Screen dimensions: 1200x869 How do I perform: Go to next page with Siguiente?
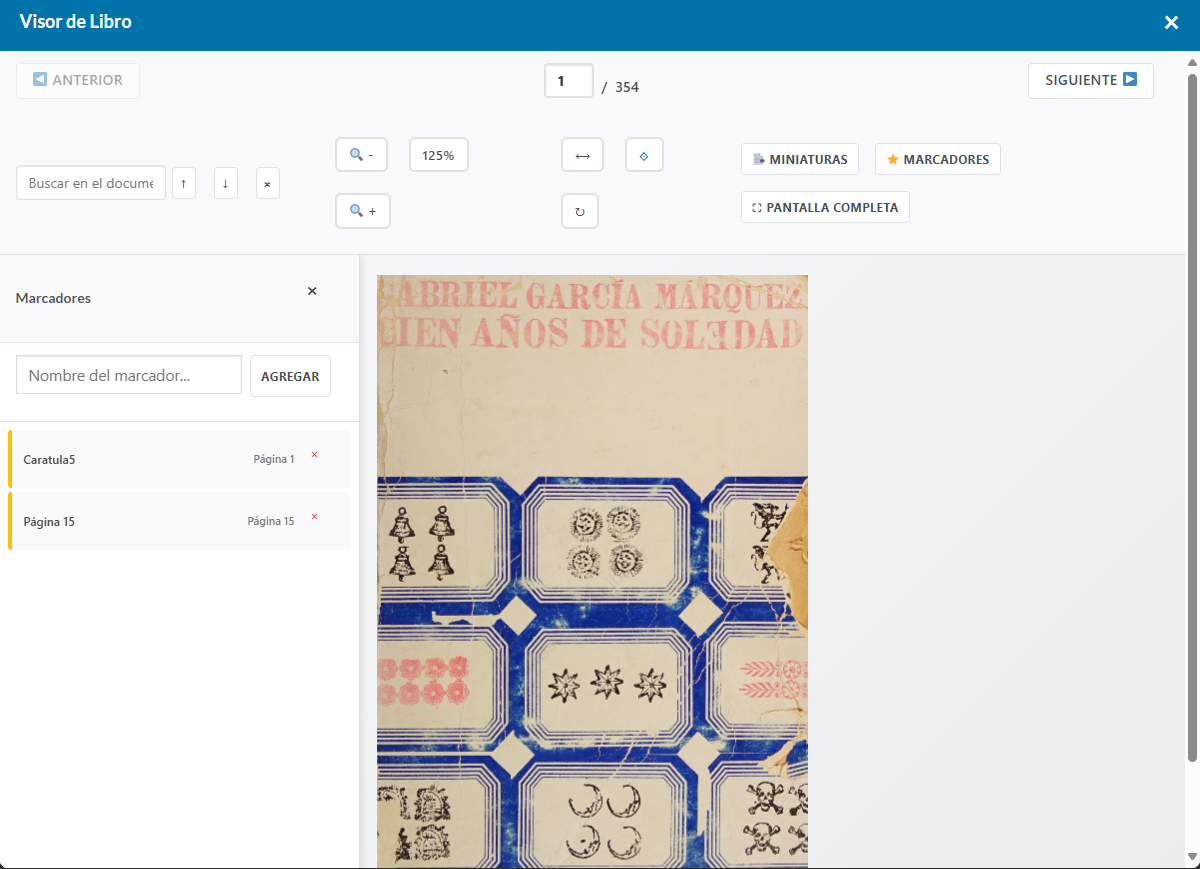coord(1090,80)
